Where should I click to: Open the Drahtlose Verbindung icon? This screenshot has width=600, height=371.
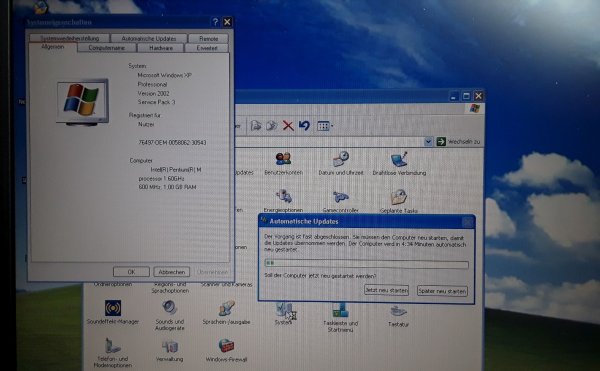click(x=399, y=163)
